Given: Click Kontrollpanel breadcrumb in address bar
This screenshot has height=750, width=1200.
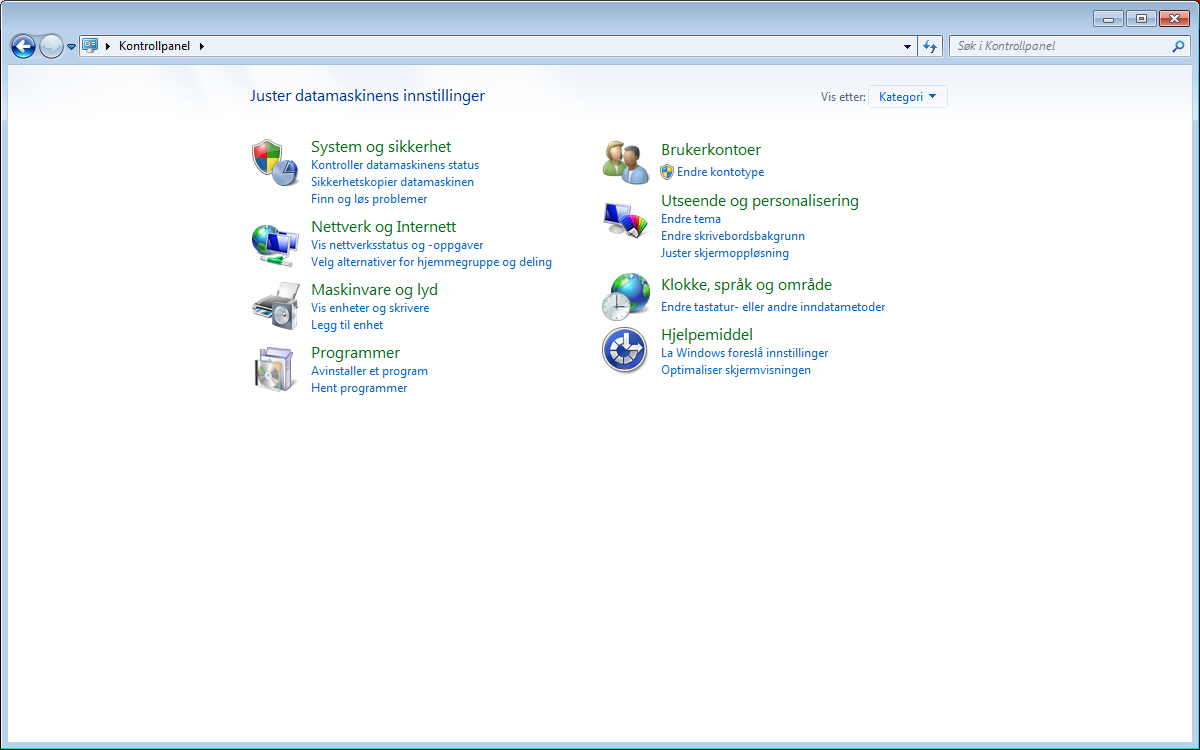Looking at the screenshot, I should pyautogui.click(x=154, y=46).
